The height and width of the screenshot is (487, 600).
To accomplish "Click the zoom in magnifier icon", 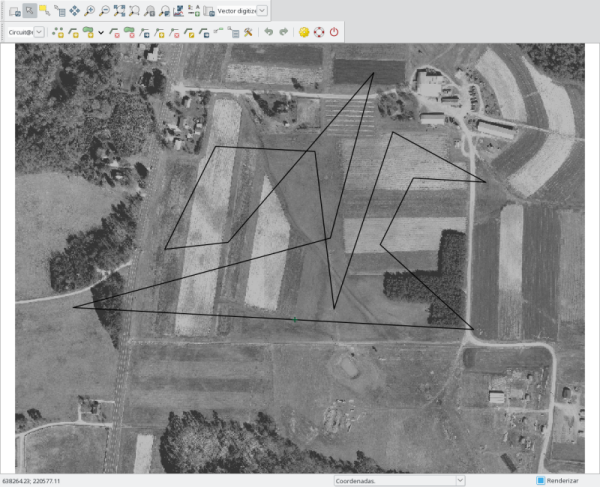I will click(90, 10).
